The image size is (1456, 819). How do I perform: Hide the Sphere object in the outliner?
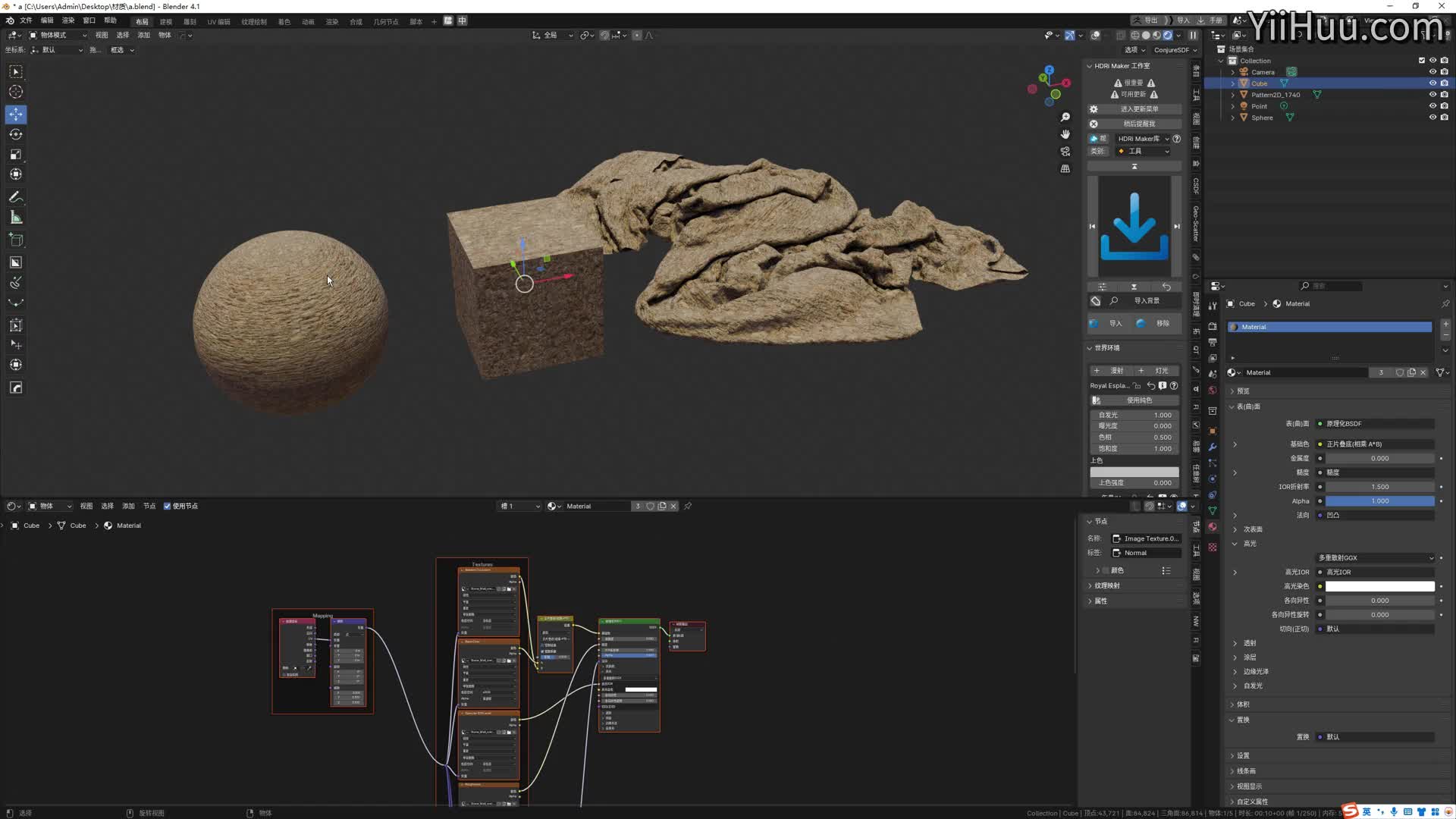point(1432,118)
